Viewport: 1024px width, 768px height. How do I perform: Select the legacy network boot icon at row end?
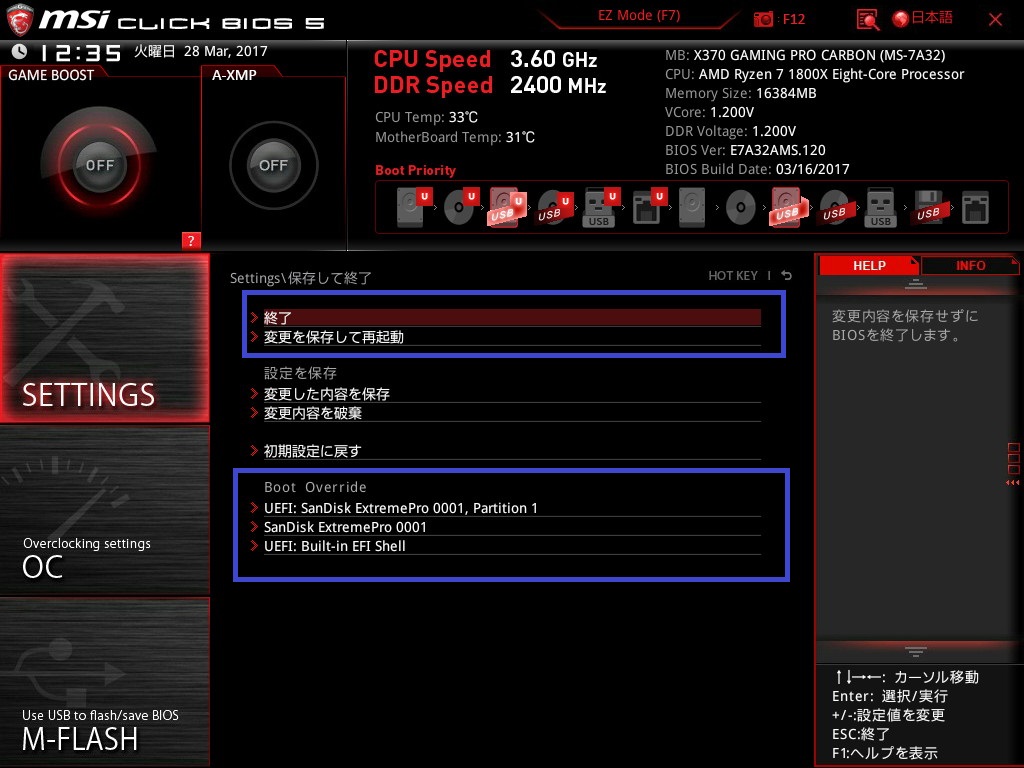975,208
